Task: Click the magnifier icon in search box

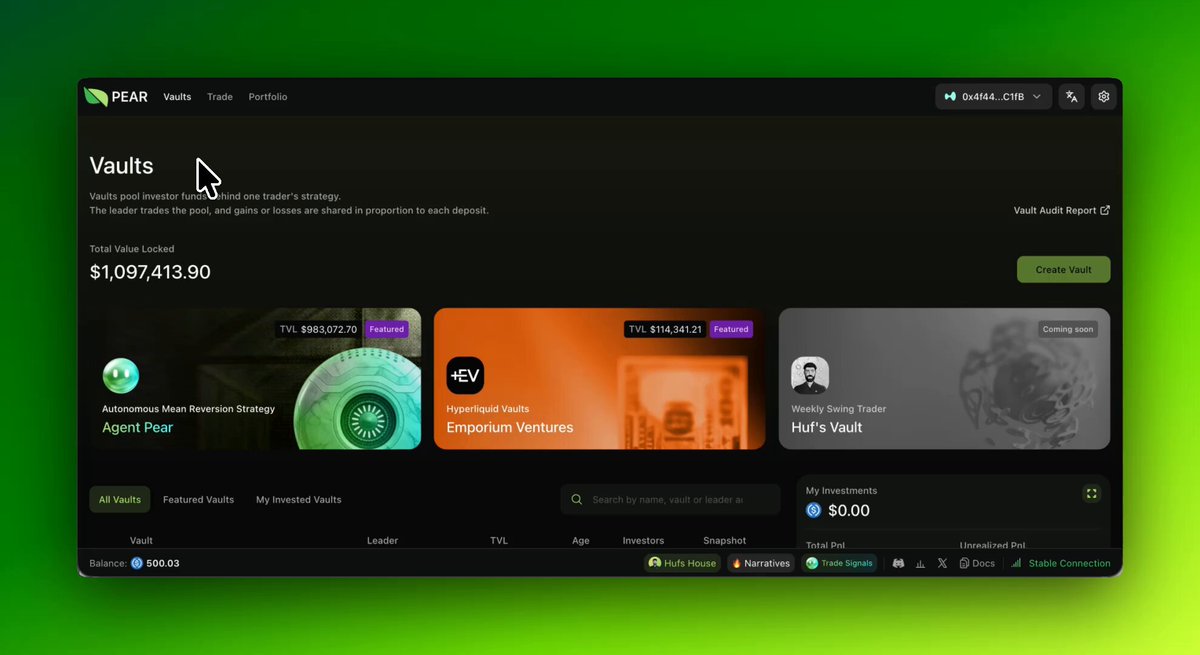Action: point(576,499)
